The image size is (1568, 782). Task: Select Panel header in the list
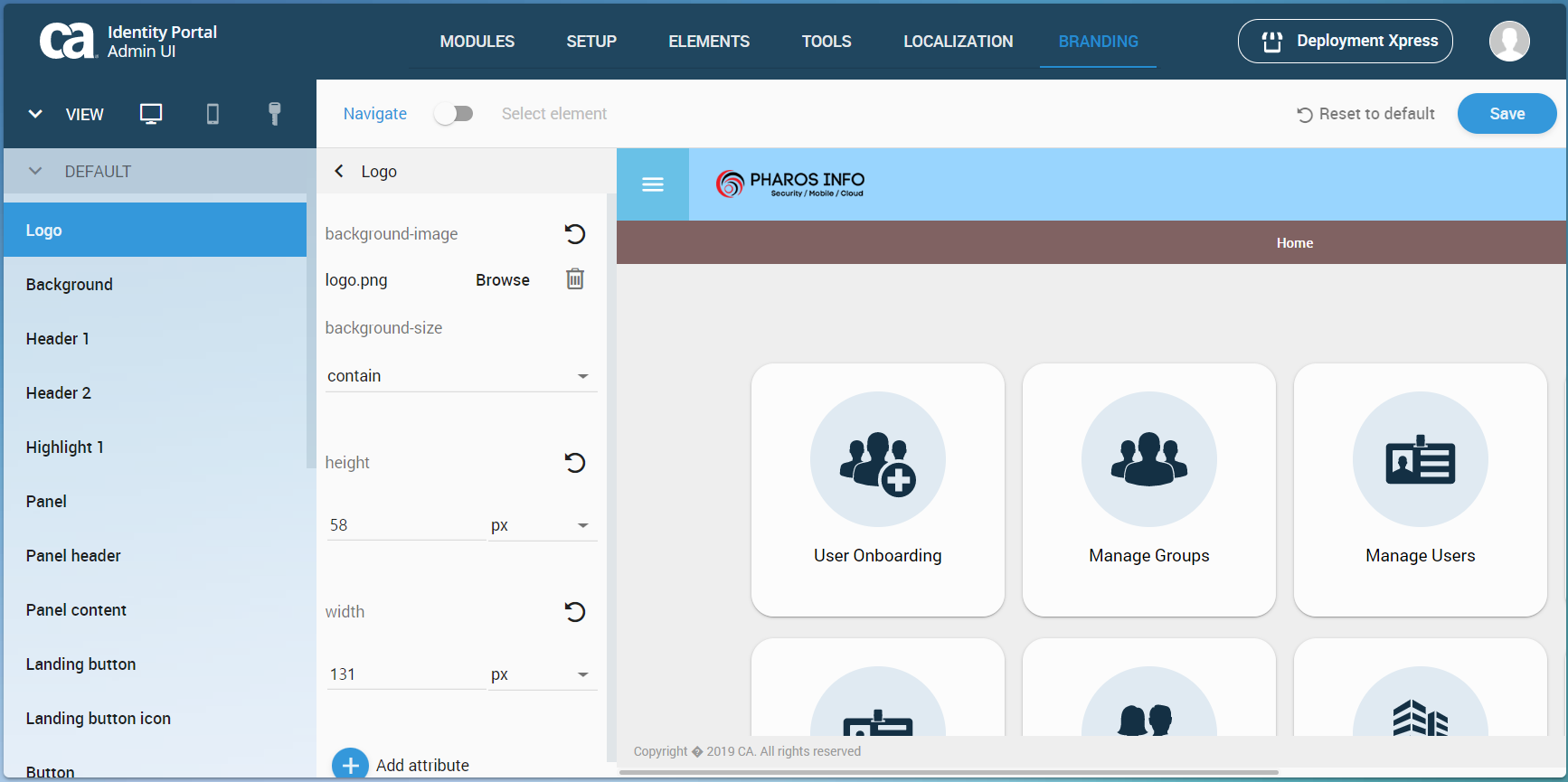point(156,555)
